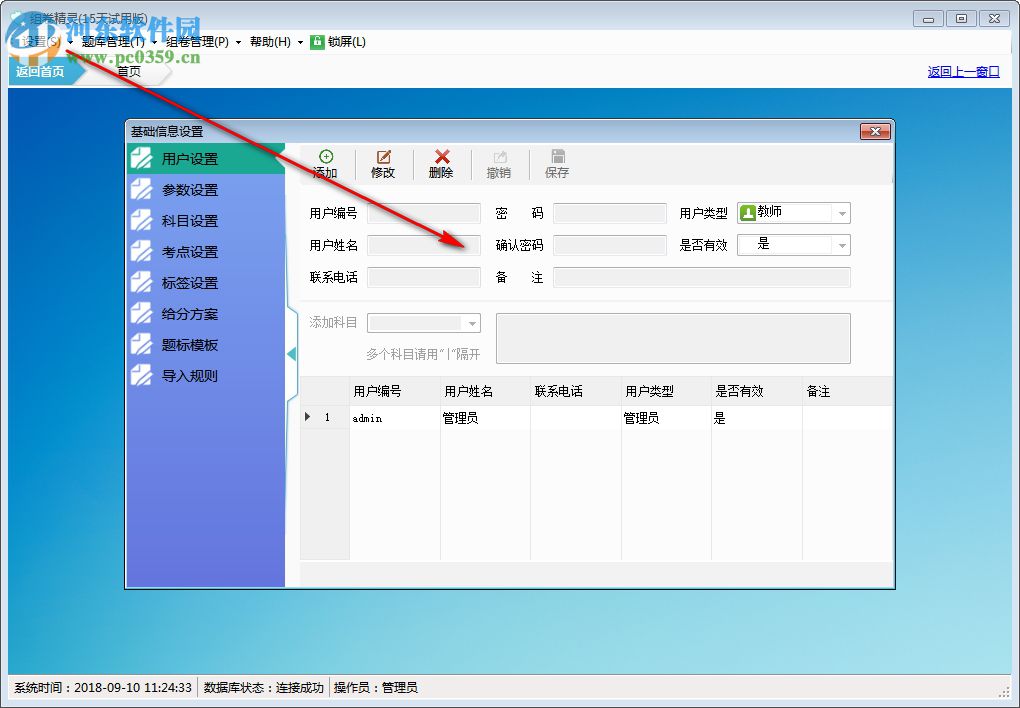Open 参数设置 in the sidebar
1020x708 pixels.
click(206, 189)
